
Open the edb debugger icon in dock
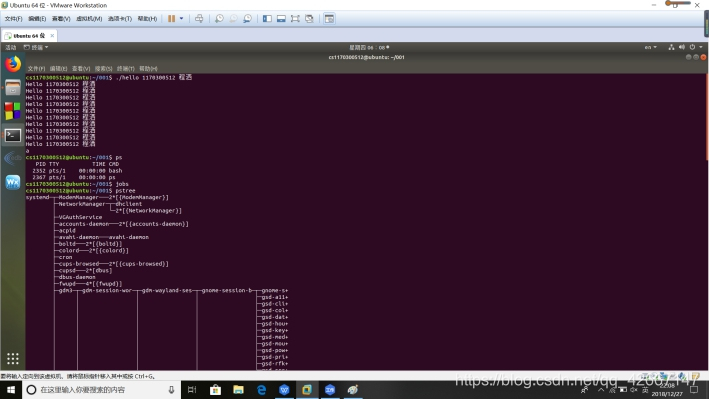[13, 158]
